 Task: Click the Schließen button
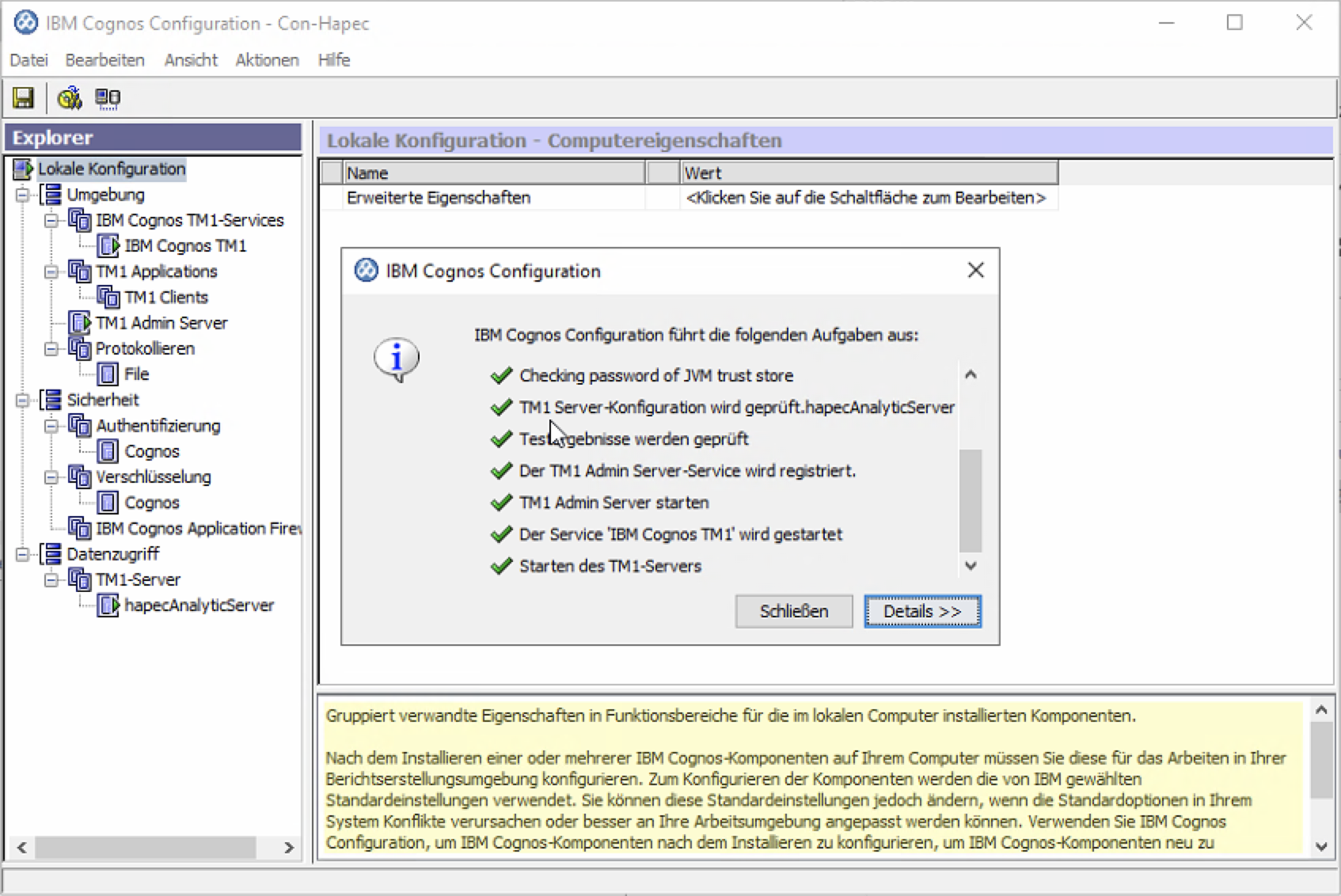[793, 611]
